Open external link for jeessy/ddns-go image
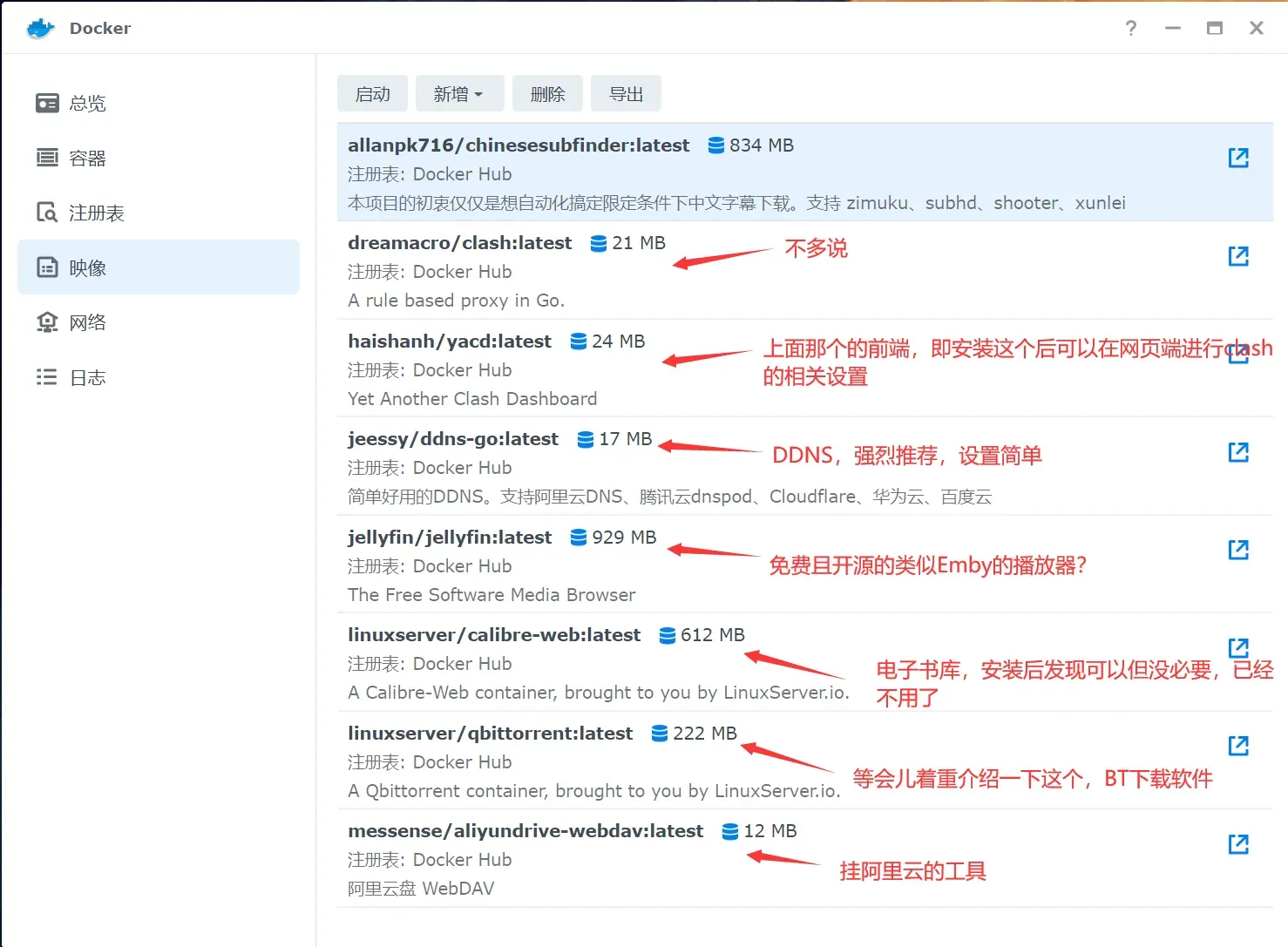Image resolution: width=1288 pixels, height=947 pixels. tap(1238, 452)
